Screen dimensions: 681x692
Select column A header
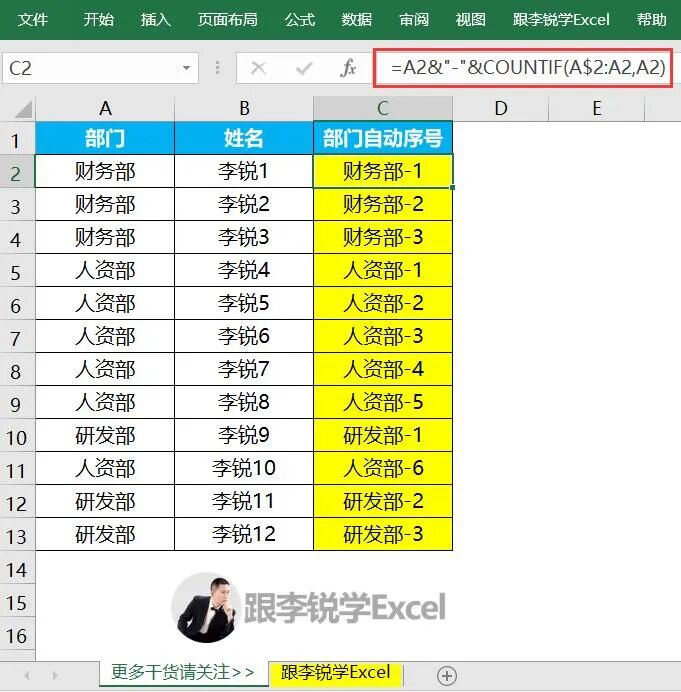coord(105,108)
